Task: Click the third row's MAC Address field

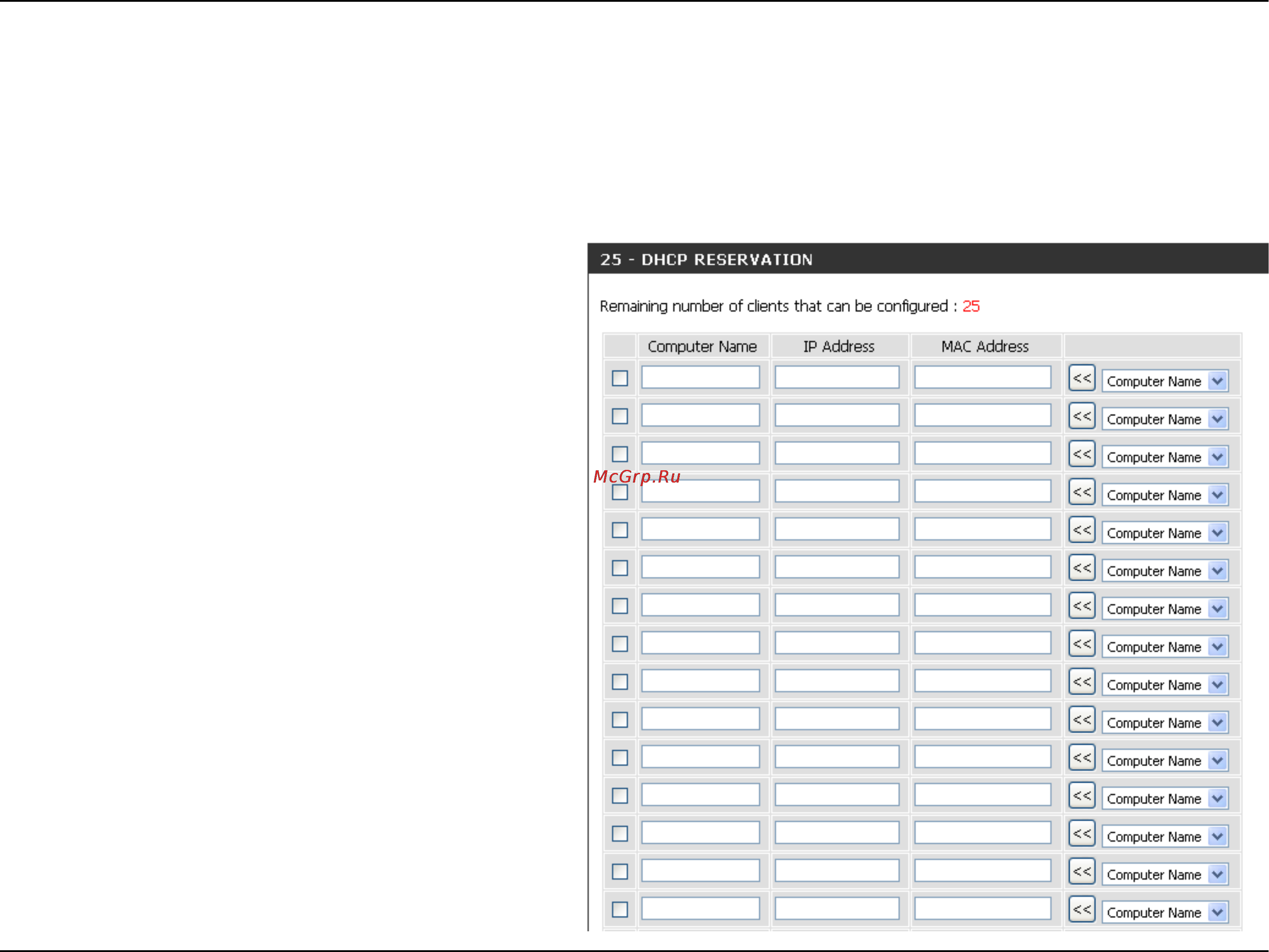Action: click(983, 453)
